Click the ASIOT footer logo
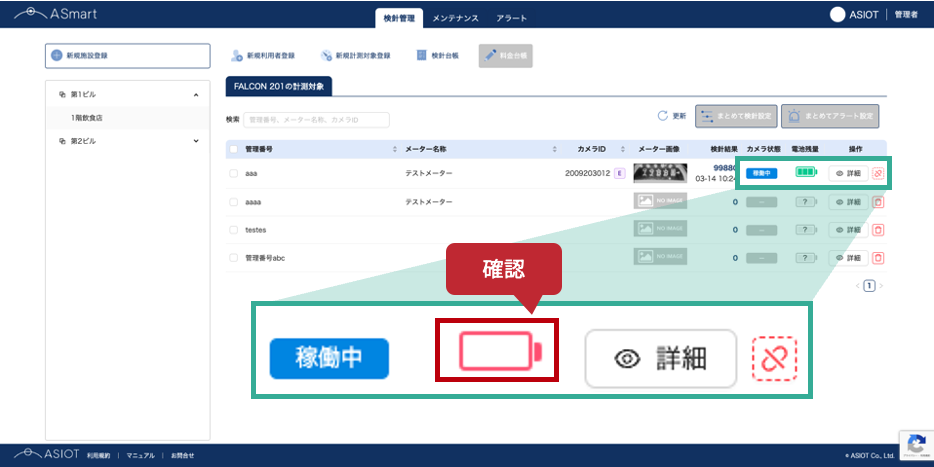Viewport: 934px width, 467px height. click(46, 454)
